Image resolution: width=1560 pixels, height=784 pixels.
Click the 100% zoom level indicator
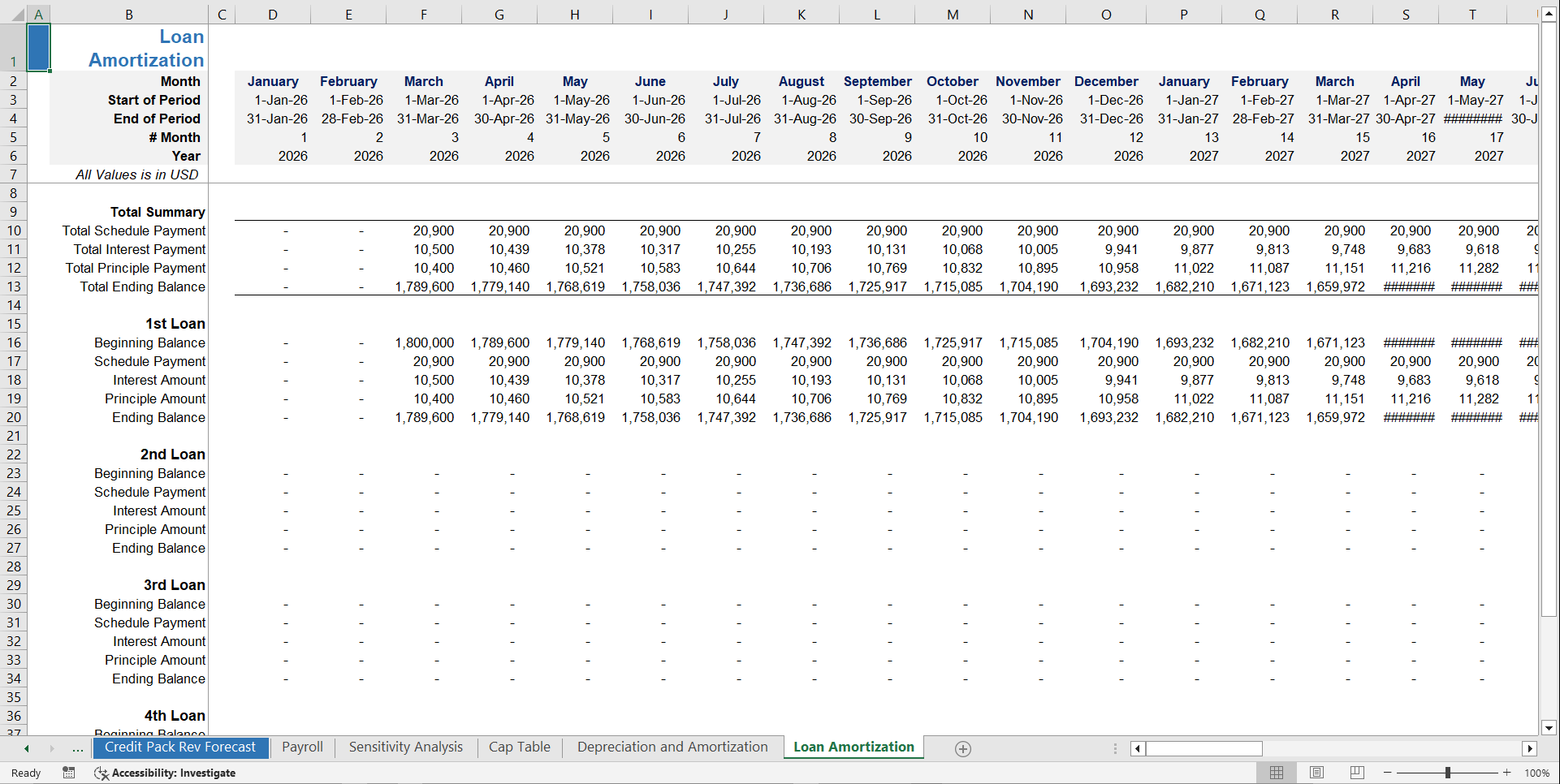1536,773
